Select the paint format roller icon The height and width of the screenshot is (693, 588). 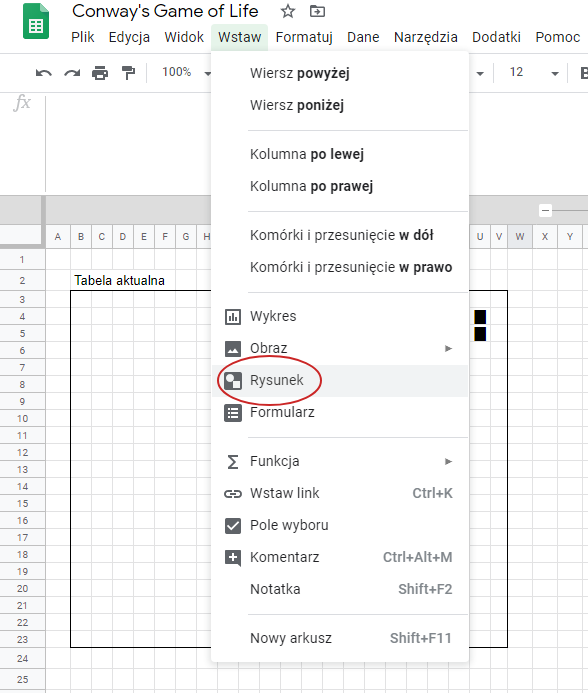[128, 73]
